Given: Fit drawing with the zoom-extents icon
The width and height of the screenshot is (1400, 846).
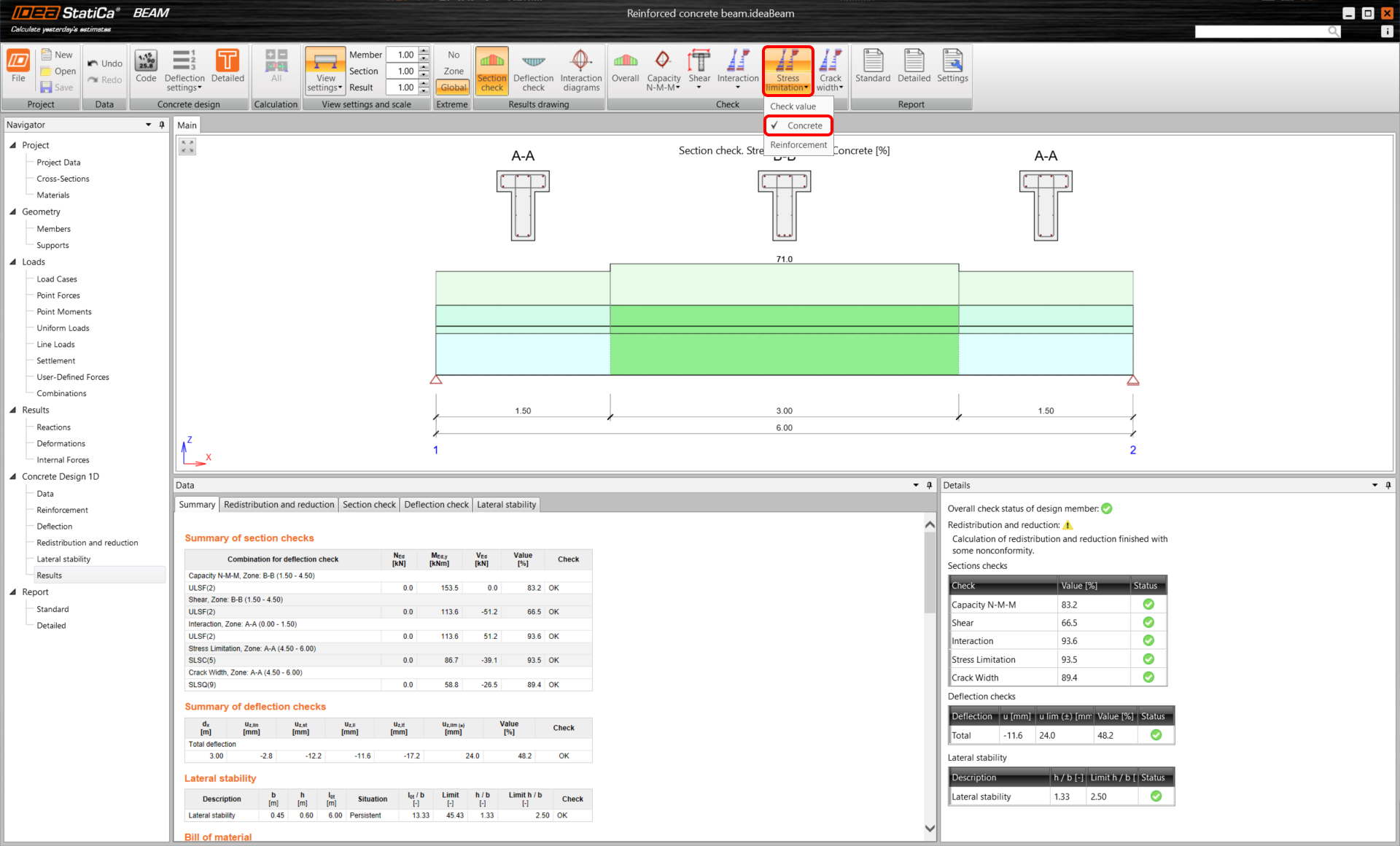Looking at the screenshot, I should (187, 147).
